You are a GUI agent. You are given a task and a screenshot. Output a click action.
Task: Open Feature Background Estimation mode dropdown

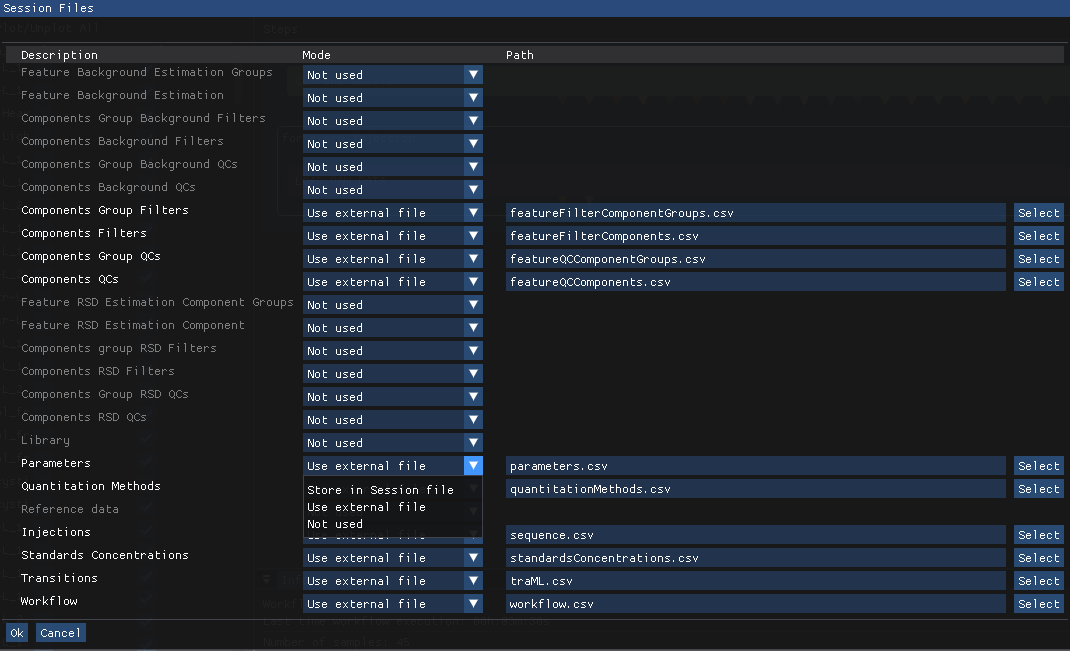pyautogui.click(x=392, y=98)
